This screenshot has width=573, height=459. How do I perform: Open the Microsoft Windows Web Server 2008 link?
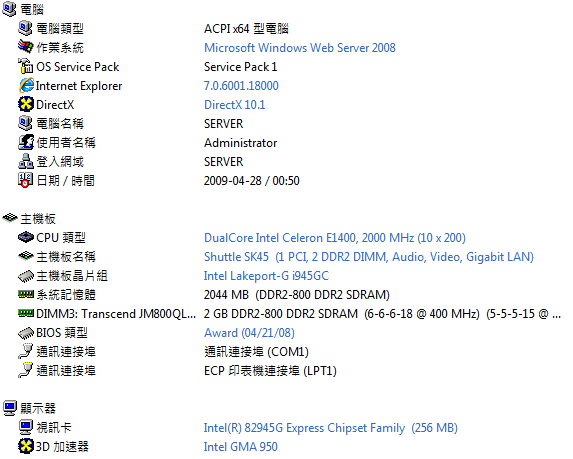300,48
